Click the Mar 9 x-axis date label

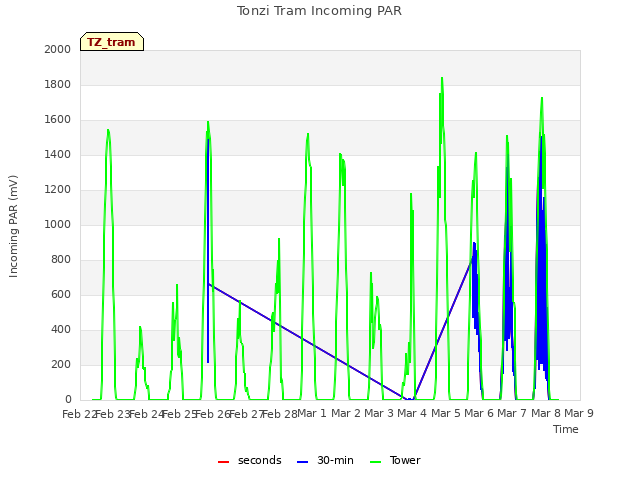click(579, 413)
